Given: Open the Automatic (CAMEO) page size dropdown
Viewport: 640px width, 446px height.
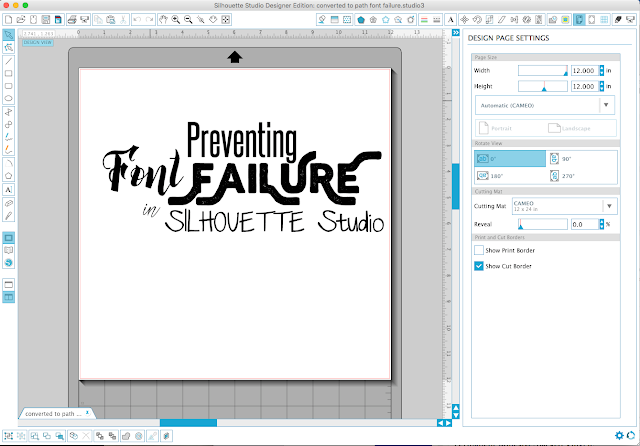Looking at the screenshot, I should pos(545,105).
